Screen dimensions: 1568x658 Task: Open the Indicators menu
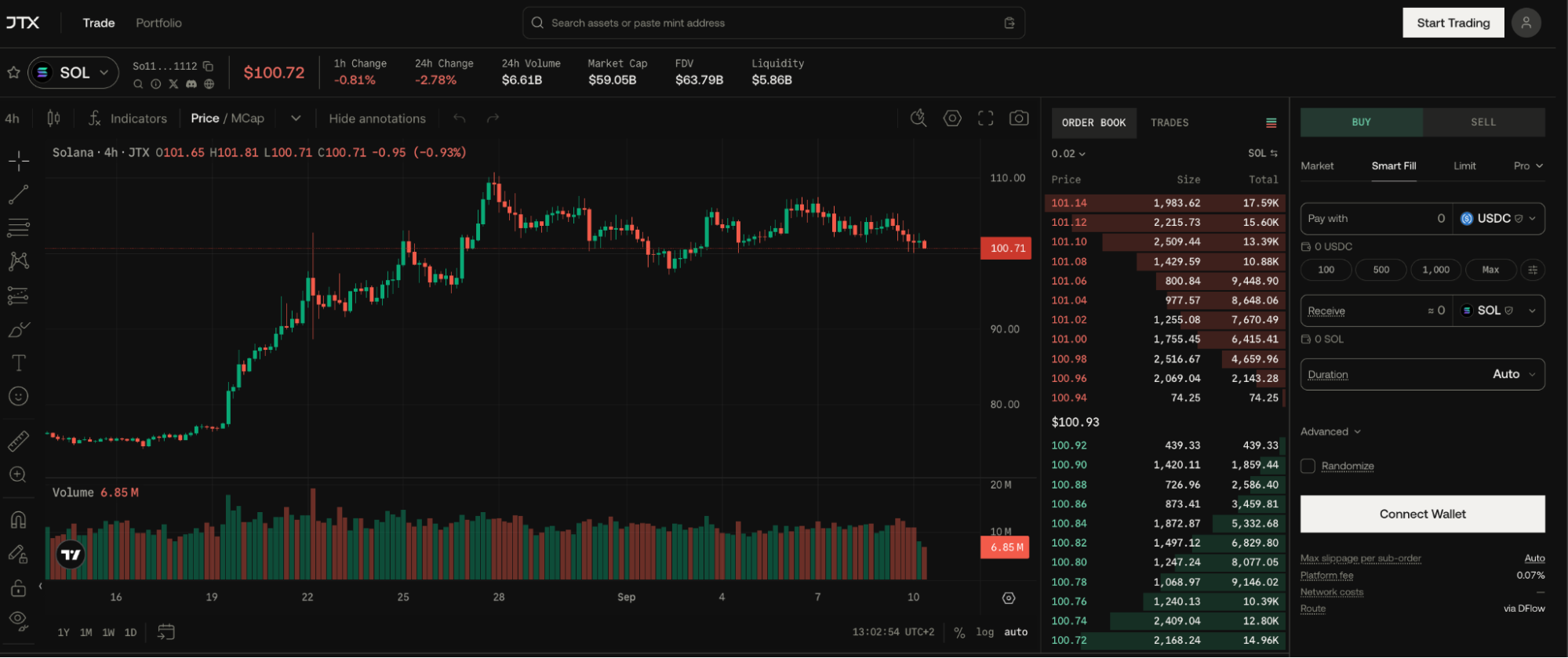pos(128,118)
